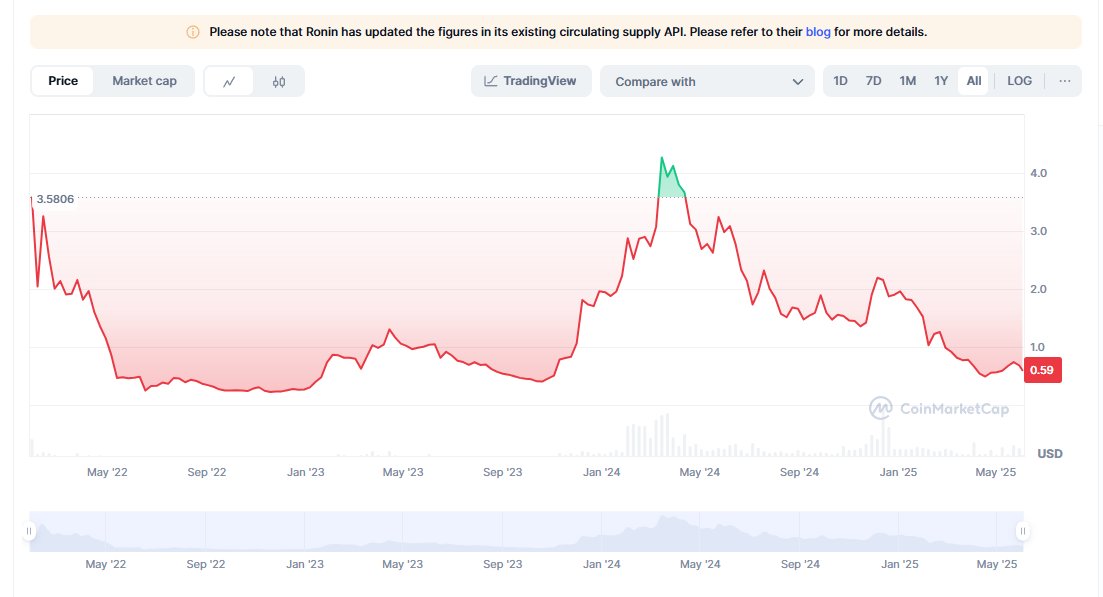Select the Price tab

tap(63, 81)
